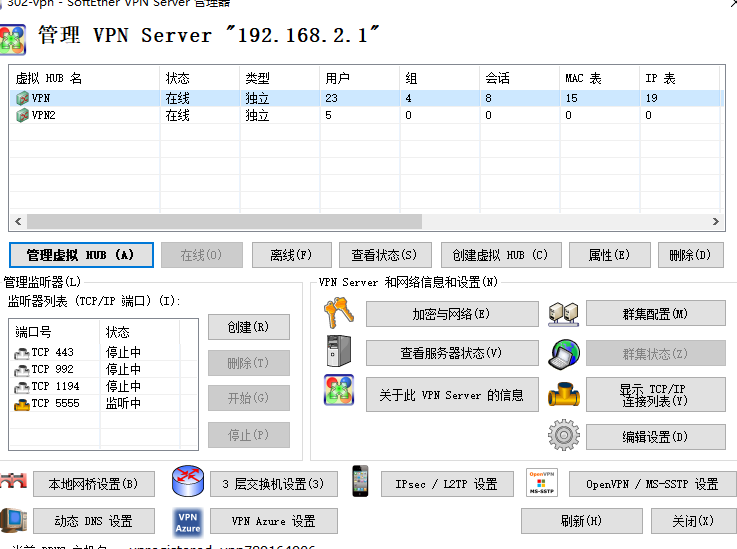Open hub 属性(E) button
The height and width of the screenshot is (549, 737).
coord(610,255)
